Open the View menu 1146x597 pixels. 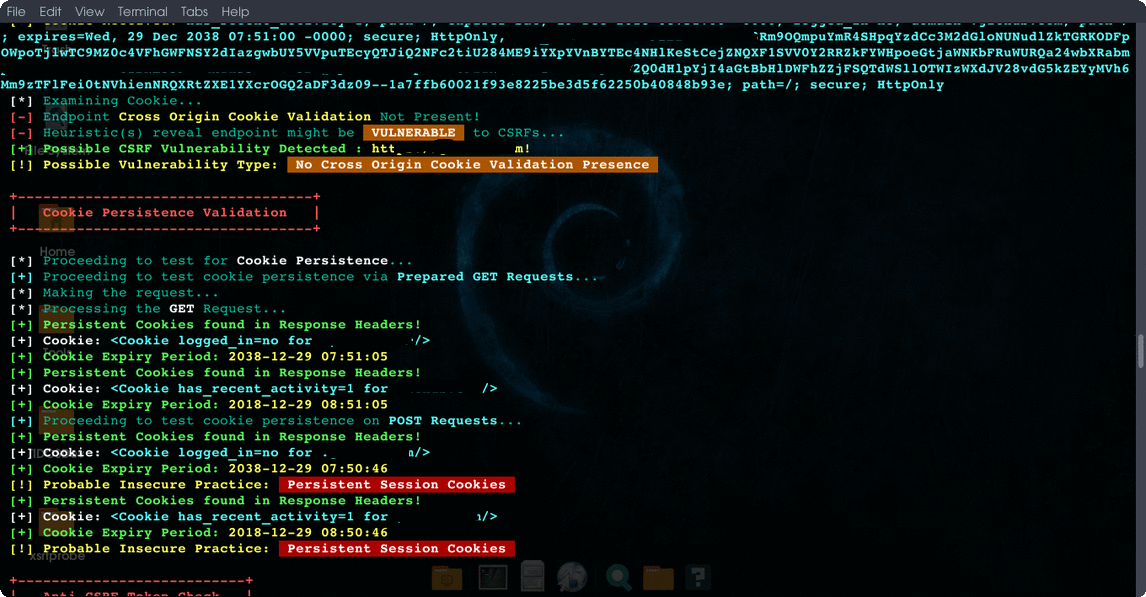click(89, 11)
